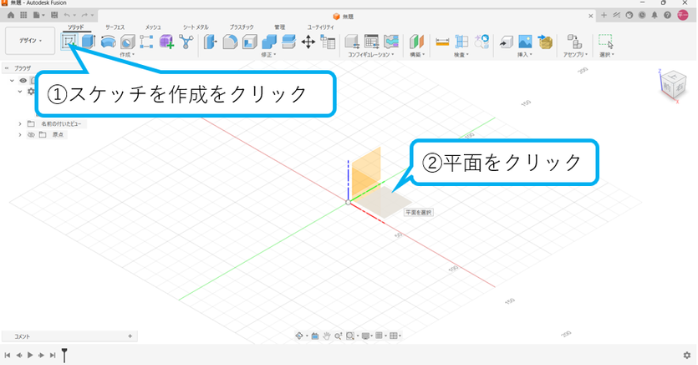Expand the Create (作成) panel dropdown

127,55
